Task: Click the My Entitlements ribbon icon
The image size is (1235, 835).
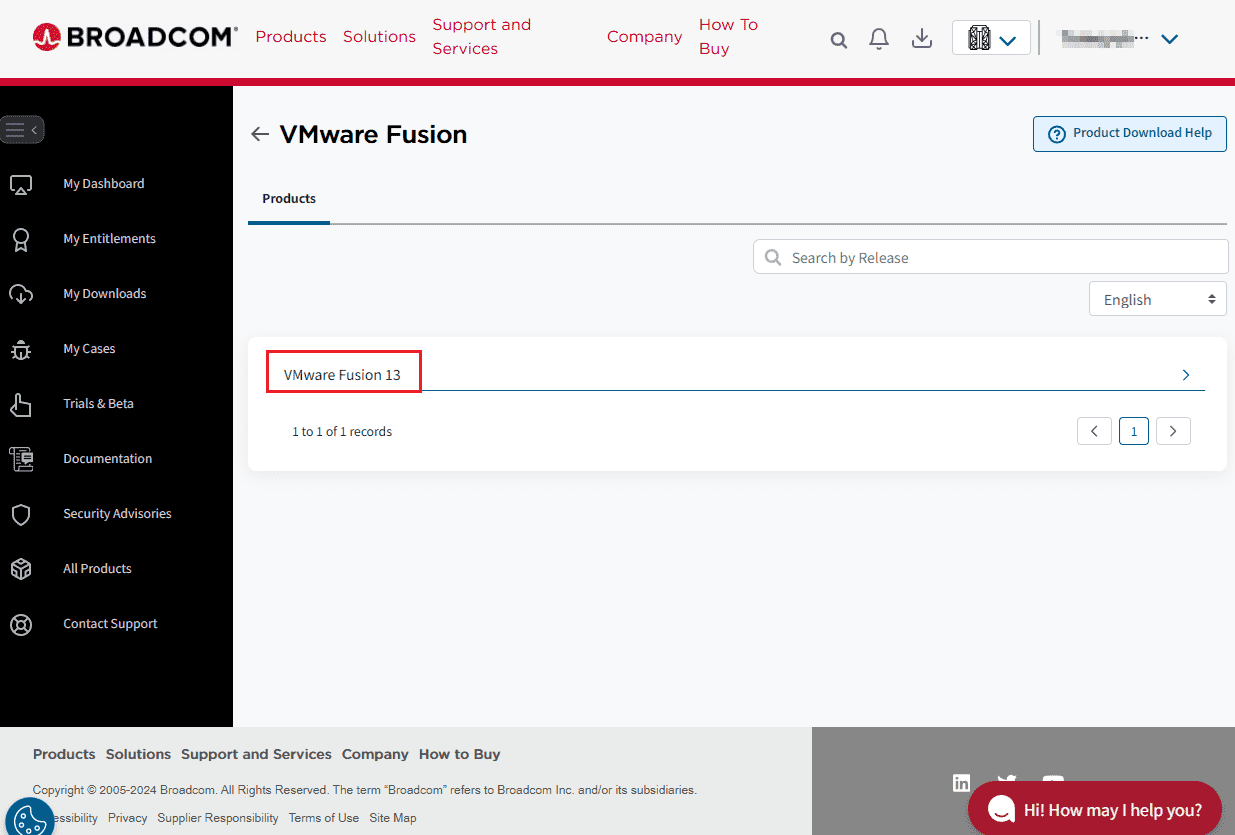Action: click(x=21, y=239)
